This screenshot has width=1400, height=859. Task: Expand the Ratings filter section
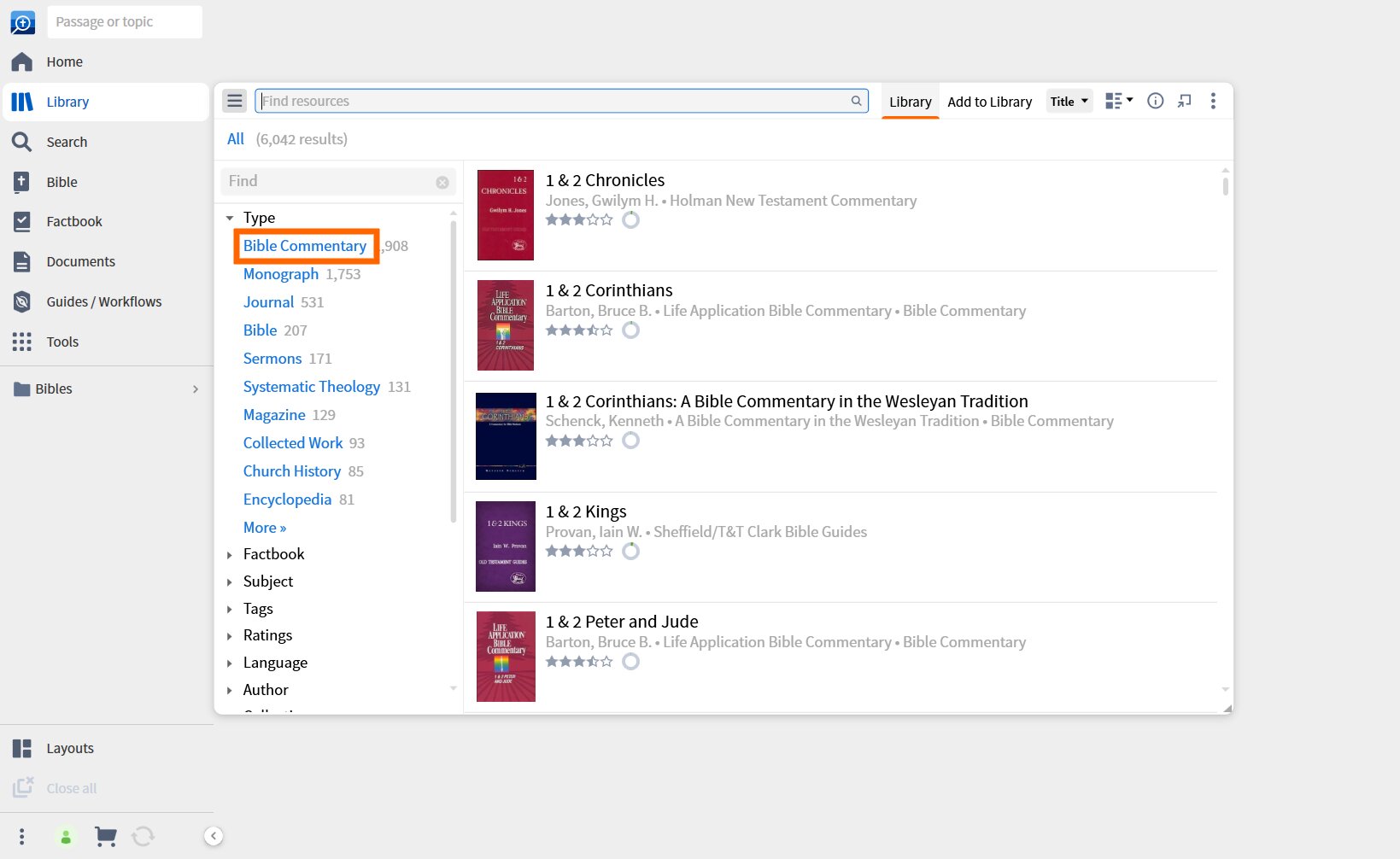tap(230, 636)
